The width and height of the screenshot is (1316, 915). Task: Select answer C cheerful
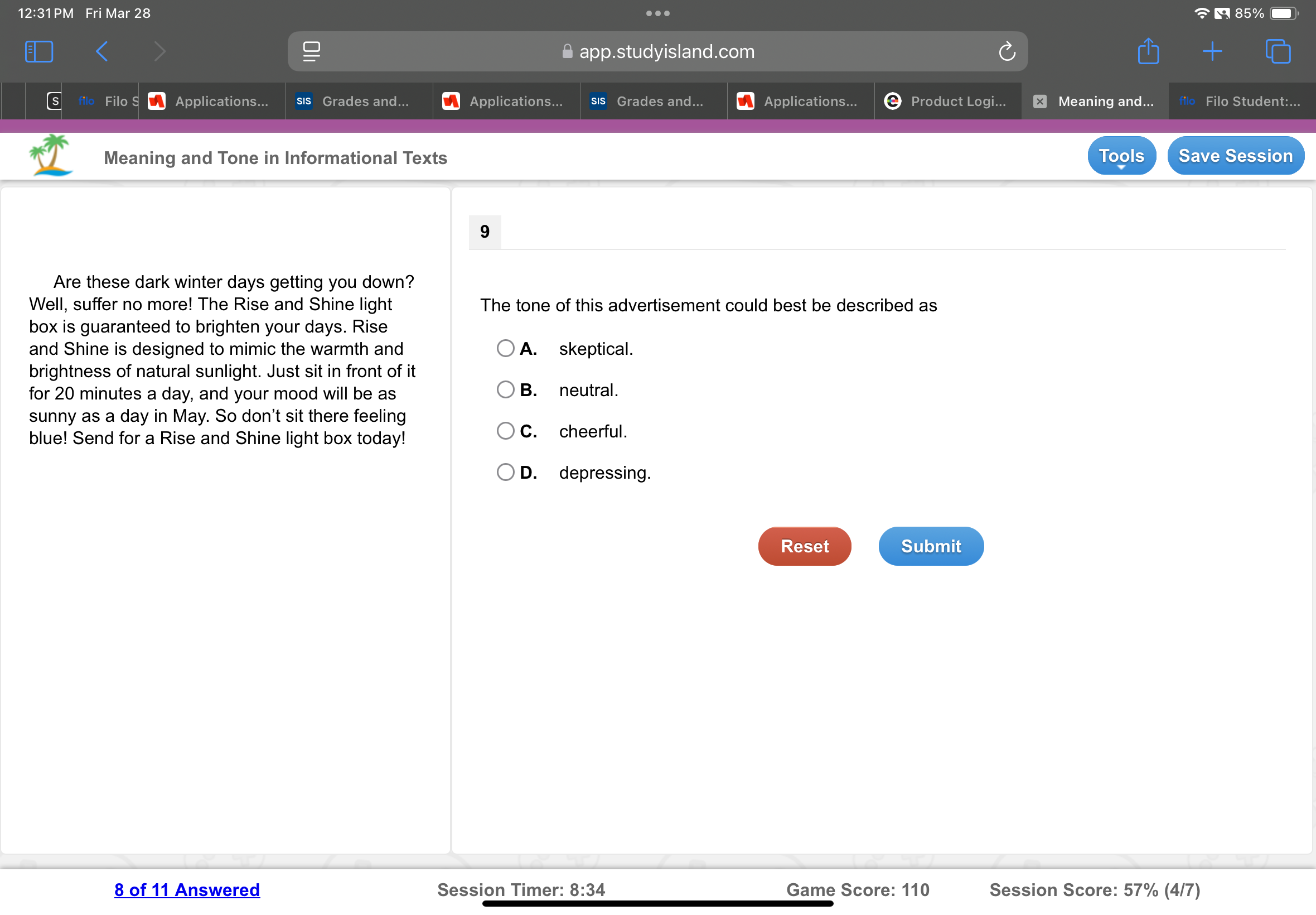[x=505, y=431]
